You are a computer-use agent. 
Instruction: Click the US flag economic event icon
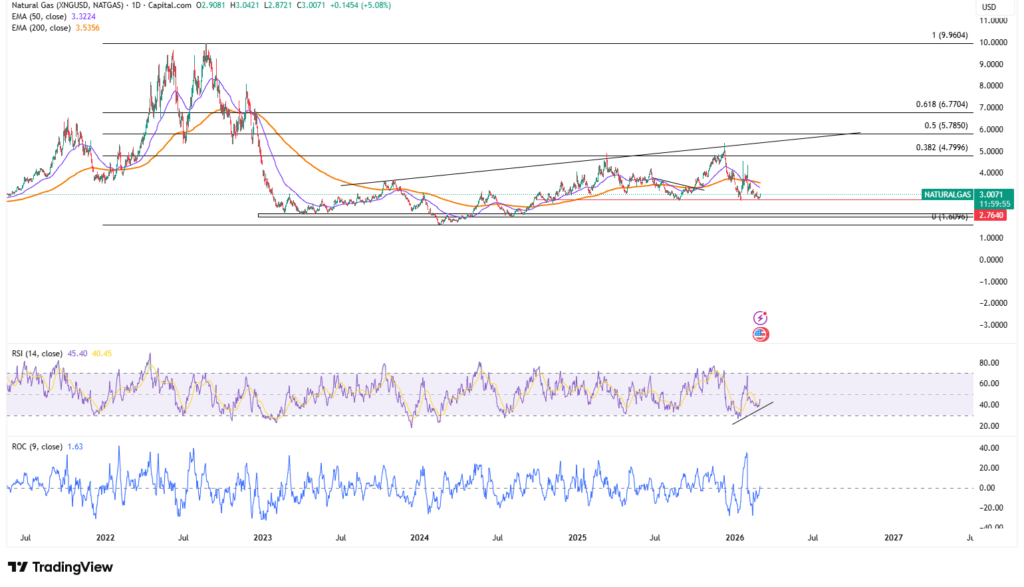pyautogui.click(x=760, y=334)
